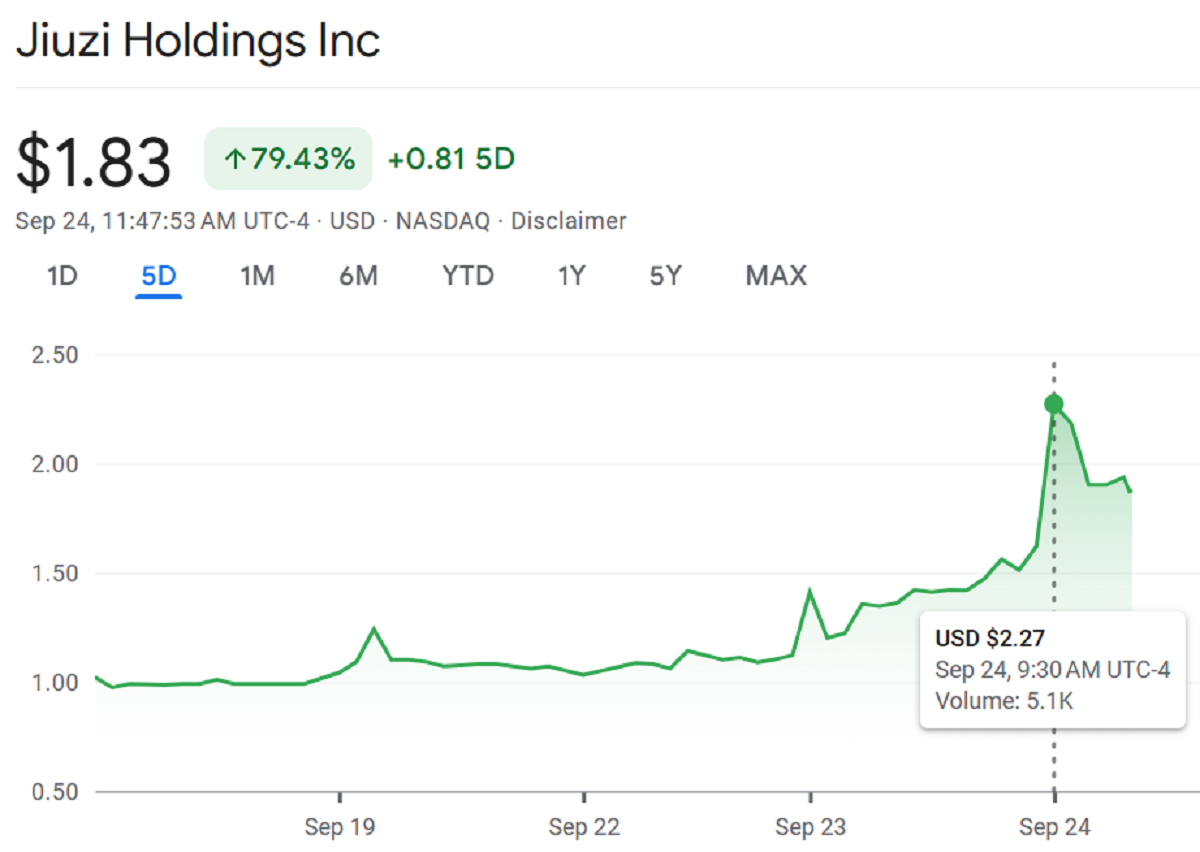
Task: Click the Sep 19 date axis label
Action: pyautogui.click(x=339, y=827)
